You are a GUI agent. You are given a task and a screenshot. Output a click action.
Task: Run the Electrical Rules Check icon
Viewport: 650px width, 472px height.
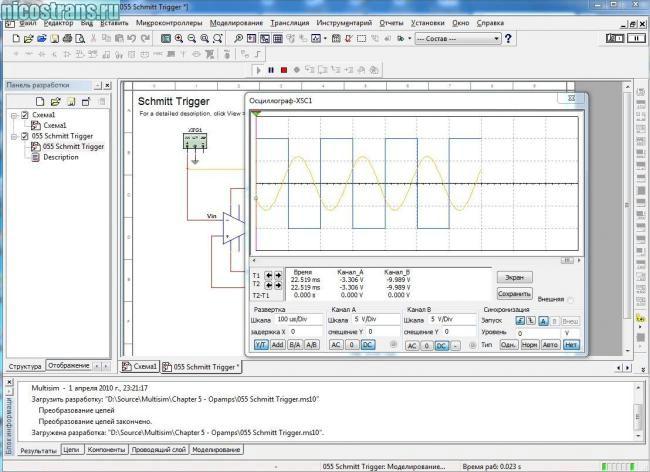tap(349, 39)
